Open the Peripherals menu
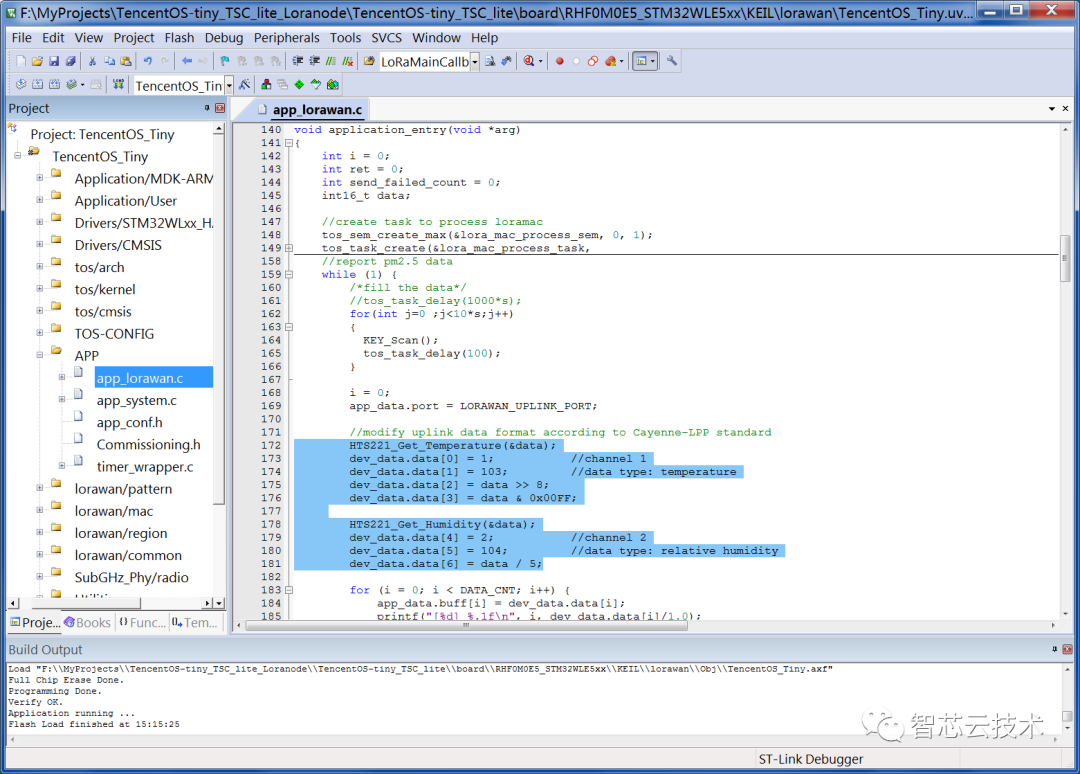1080x774 pixels. click(x=287, y=38)
